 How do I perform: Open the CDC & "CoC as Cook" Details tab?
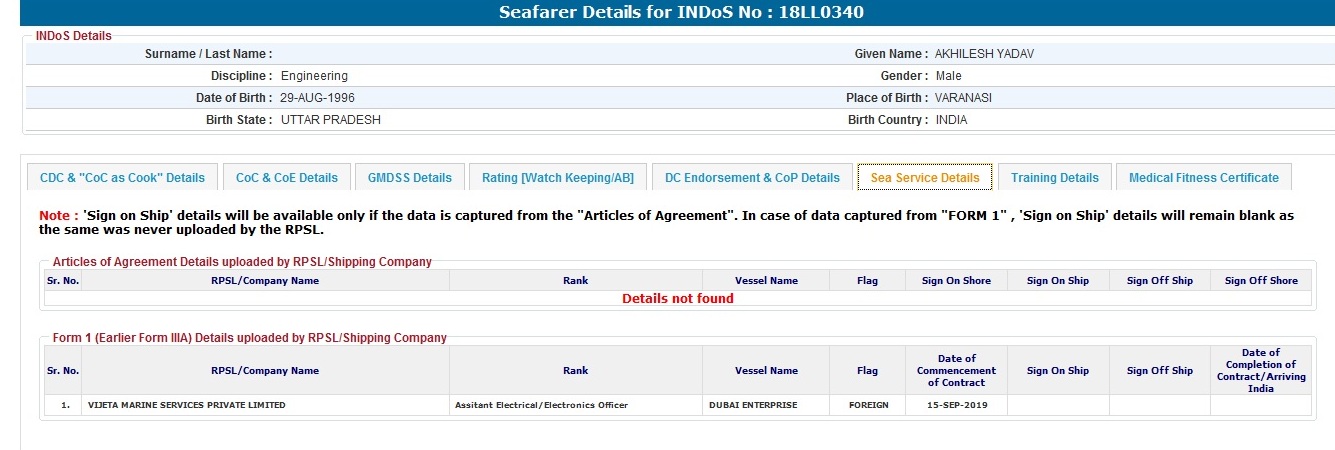122,178
